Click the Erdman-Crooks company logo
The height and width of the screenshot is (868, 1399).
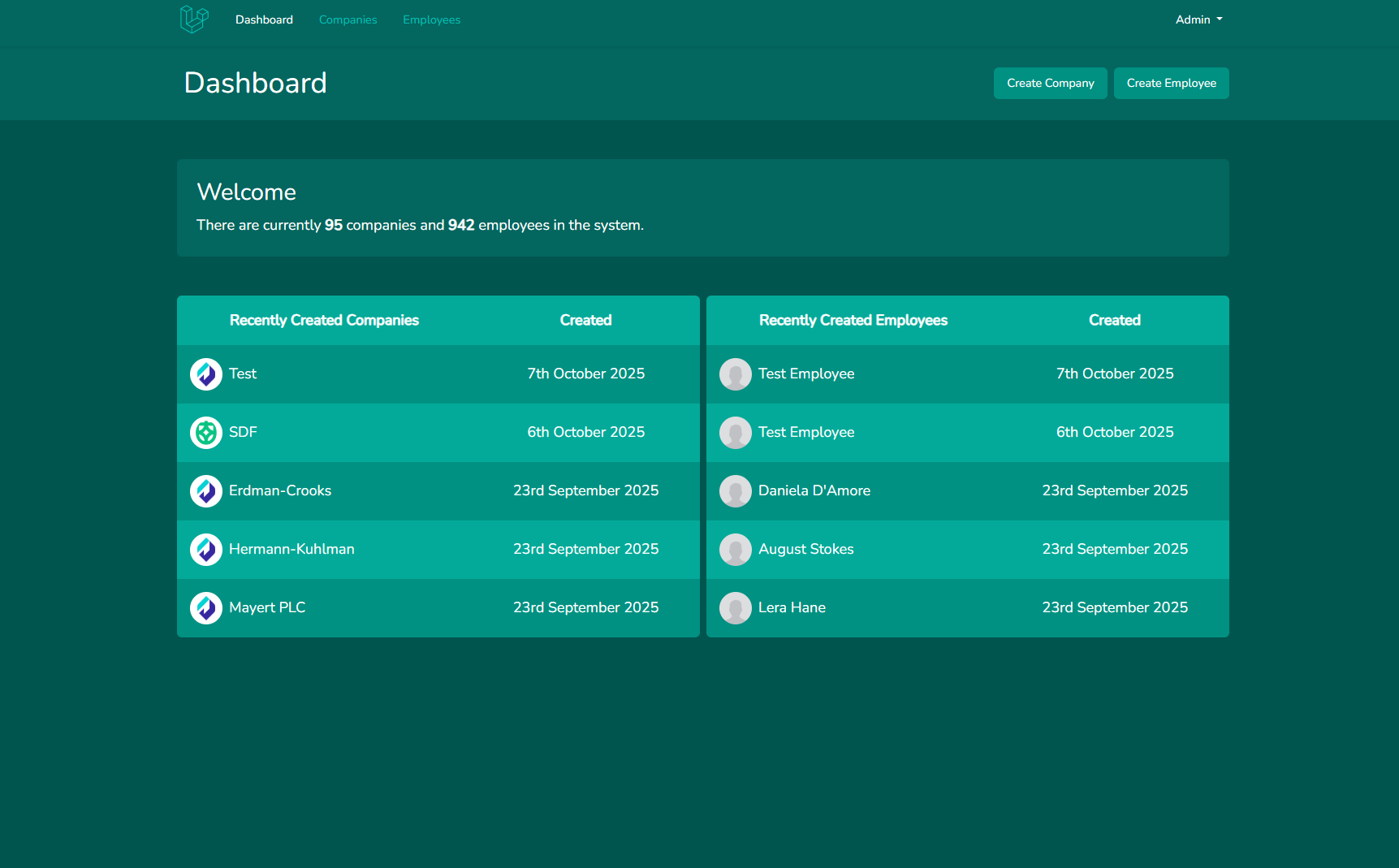(206, 491)
